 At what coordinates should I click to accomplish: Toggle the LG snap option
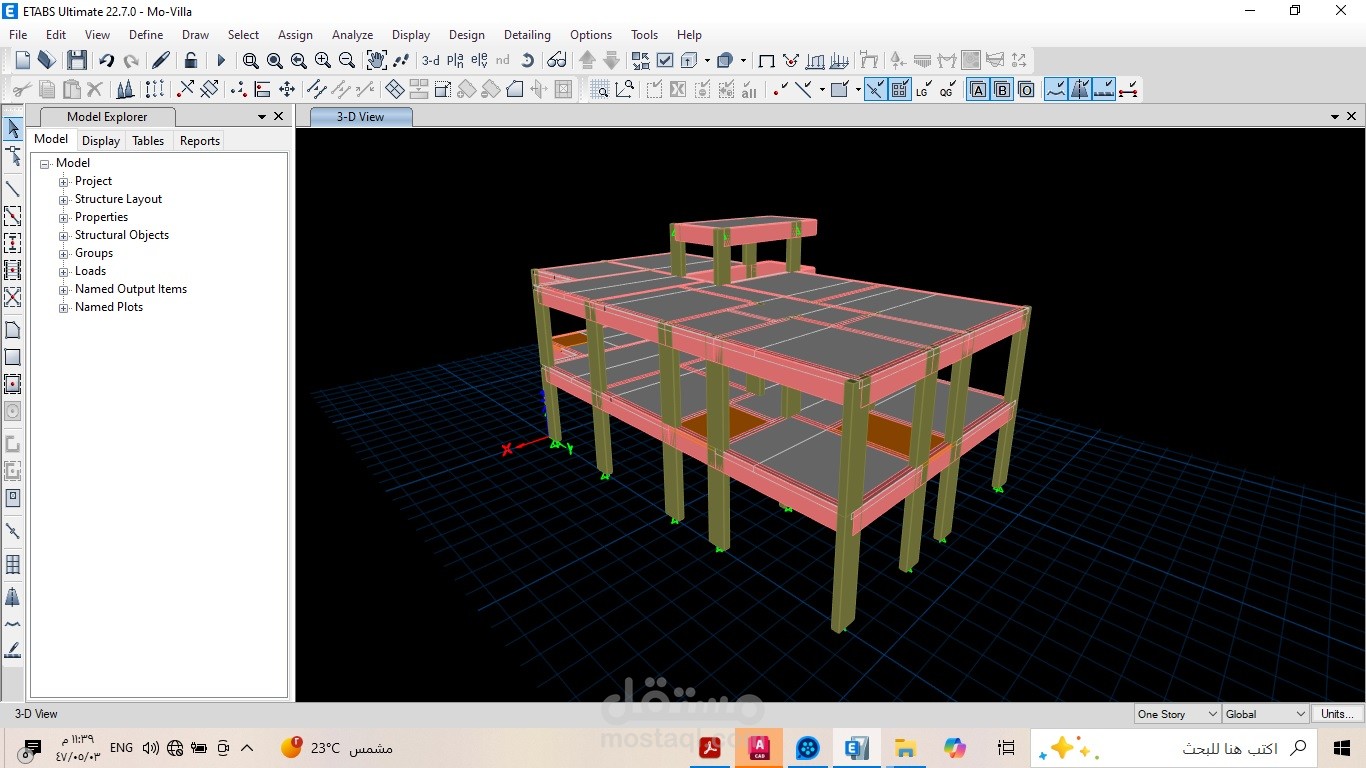point(923,90)
